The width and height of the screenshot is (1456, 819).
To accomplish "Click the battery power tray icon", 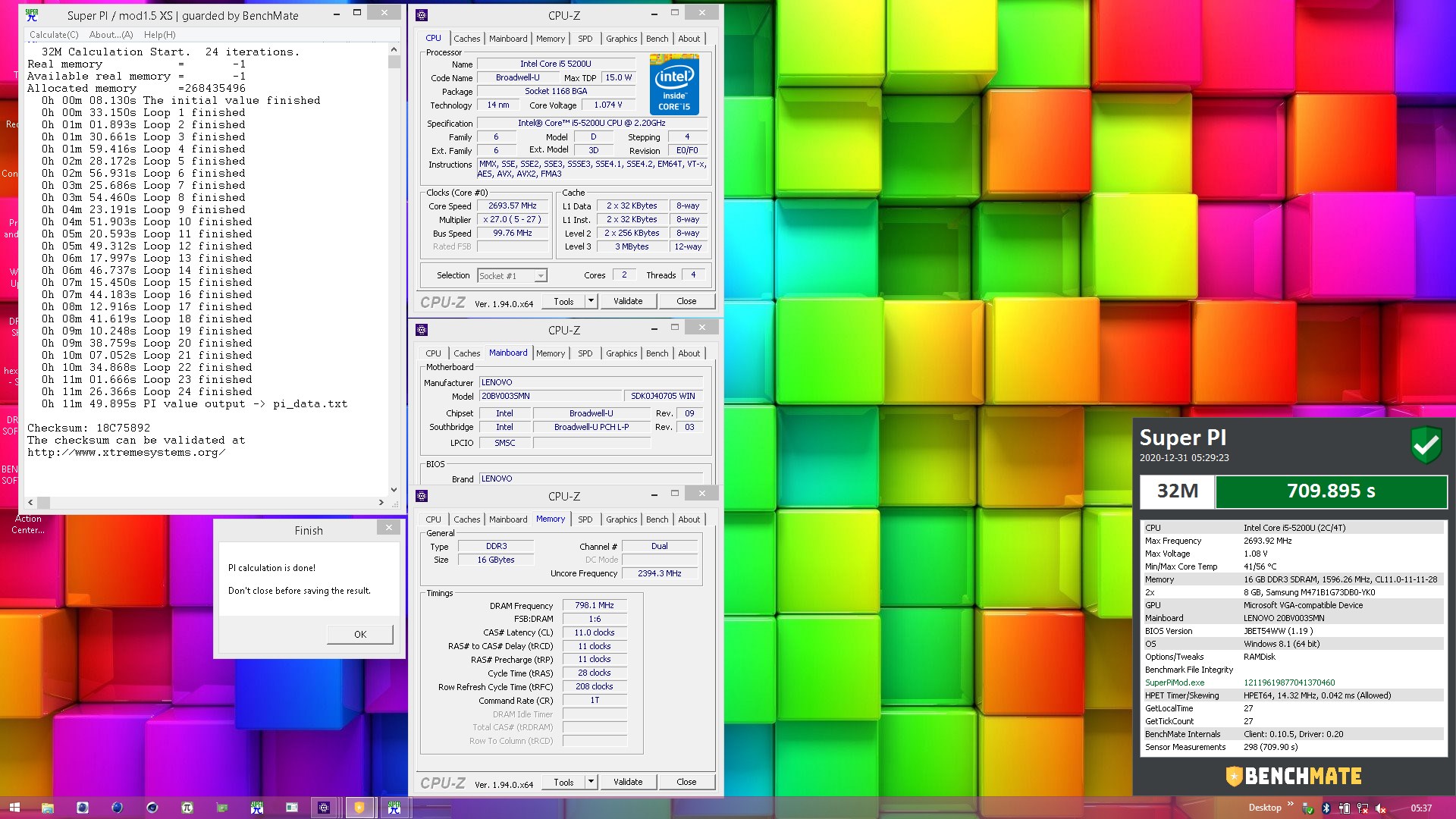I will (x=1345, y=808).
